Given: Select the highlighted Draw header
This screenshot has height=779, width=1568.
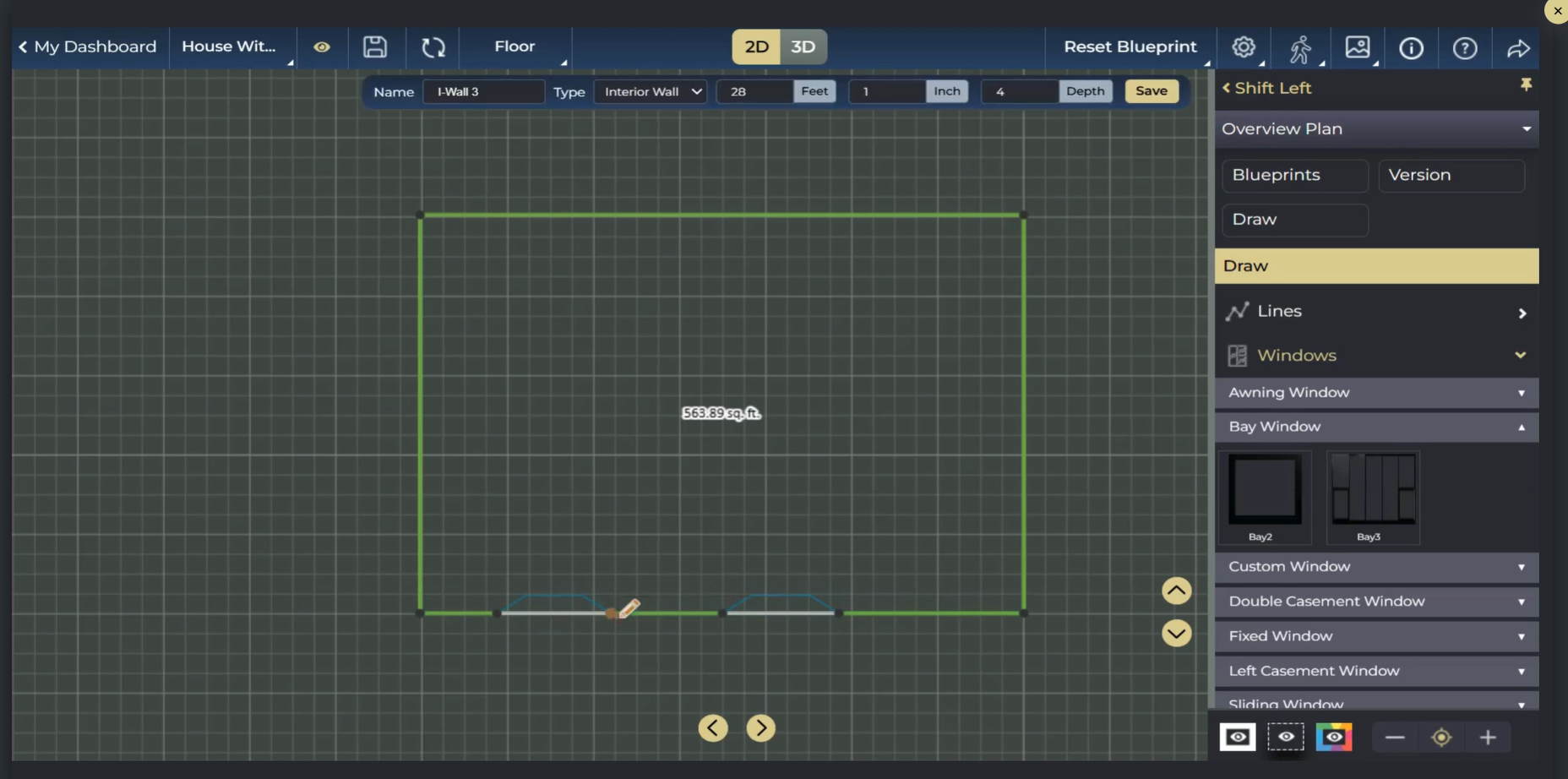Looking at the screenshot, I should (1376, 266).
